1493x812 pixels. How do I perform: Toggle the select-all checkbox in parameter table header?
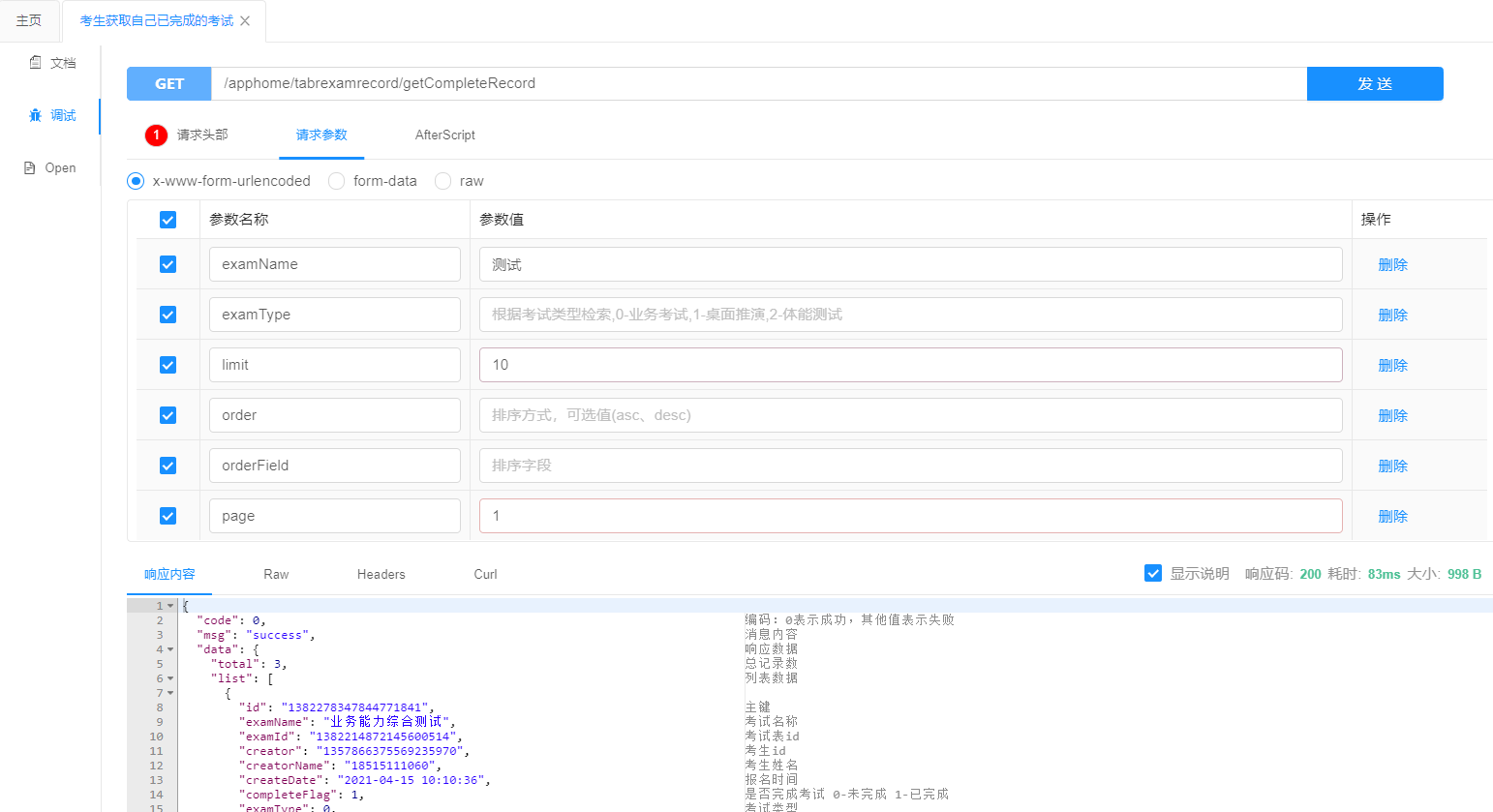tap(168, 220)
